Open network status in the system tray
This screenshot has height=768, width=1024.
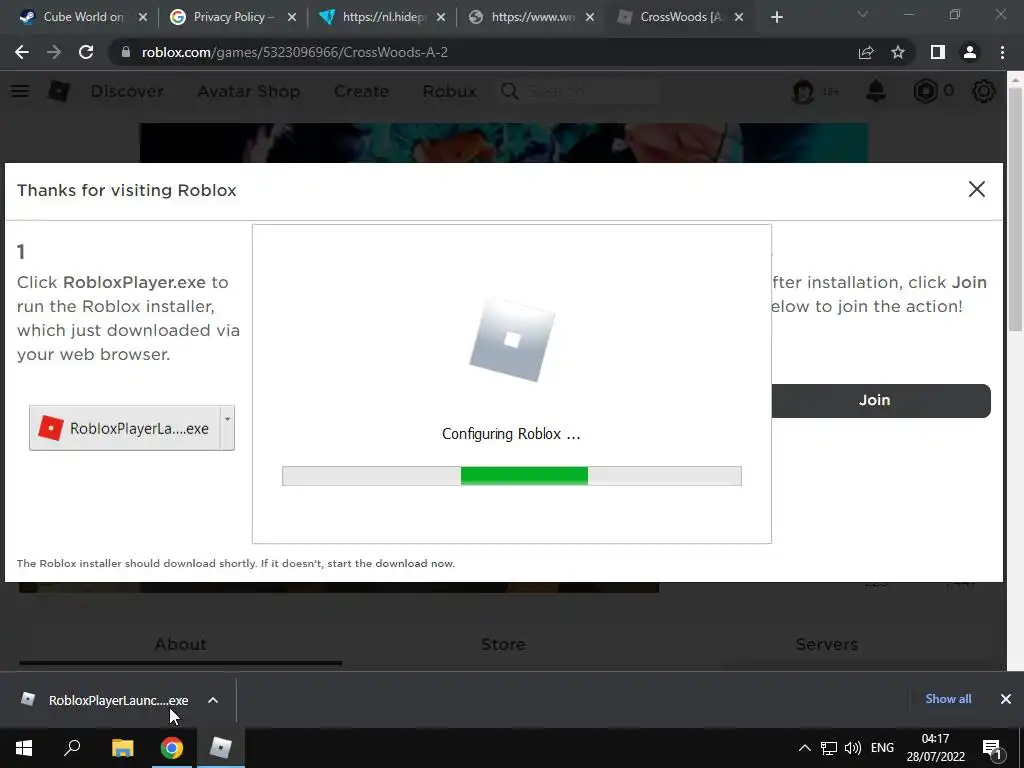tap(829, 748)
